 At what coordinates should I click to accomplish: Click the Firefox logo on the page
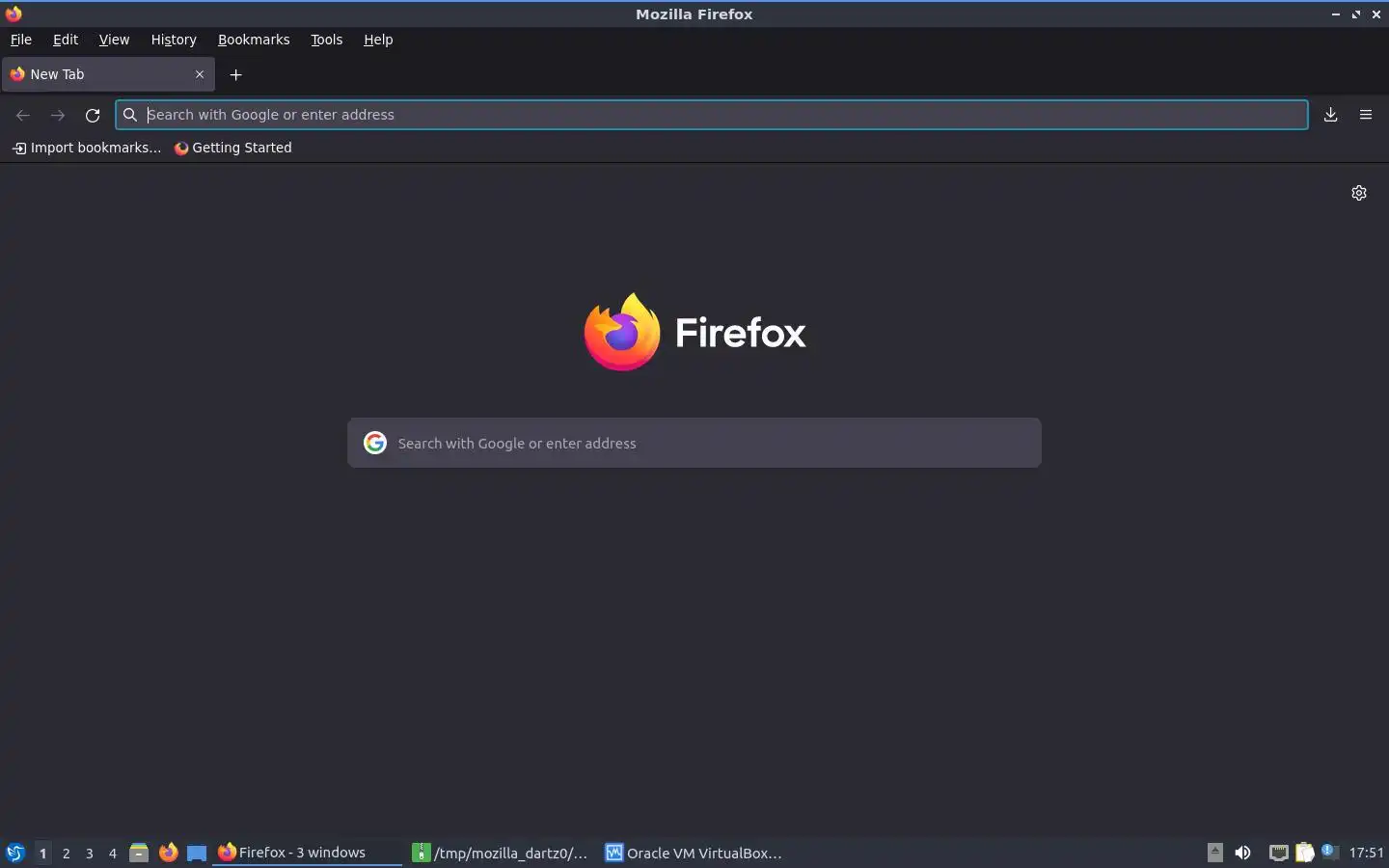coord(694,332)
